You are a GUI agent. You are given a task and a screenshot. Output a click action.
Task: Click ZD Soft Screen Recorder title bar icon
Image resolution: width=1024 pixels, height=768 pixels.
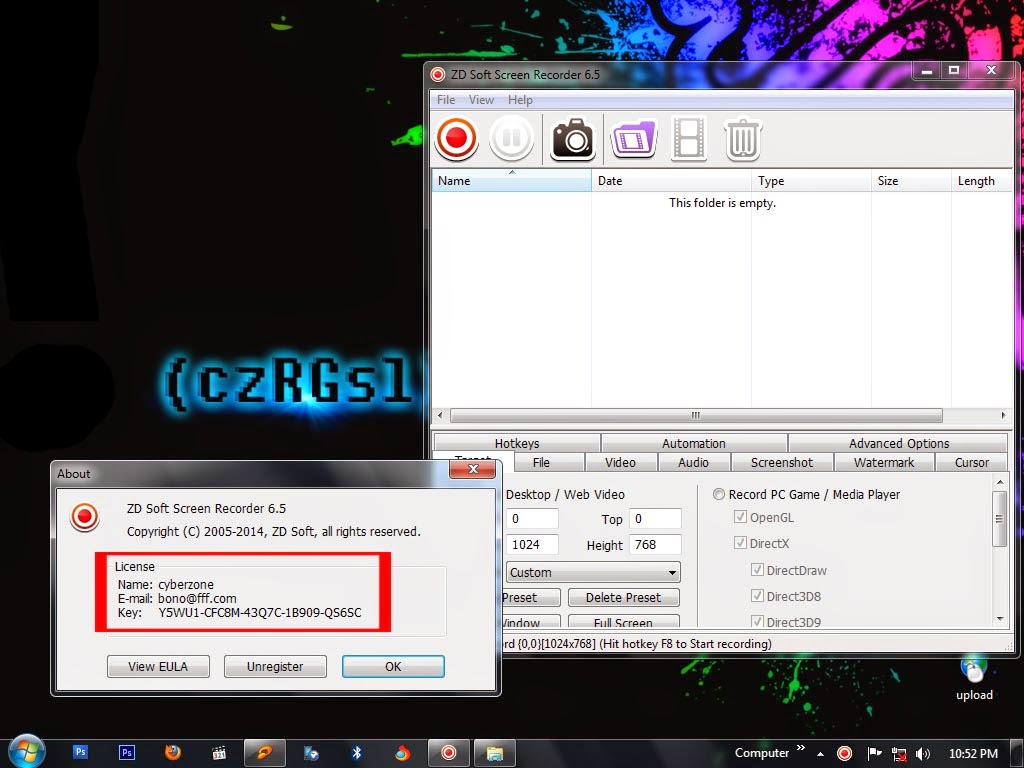click(x=438, y=75)
